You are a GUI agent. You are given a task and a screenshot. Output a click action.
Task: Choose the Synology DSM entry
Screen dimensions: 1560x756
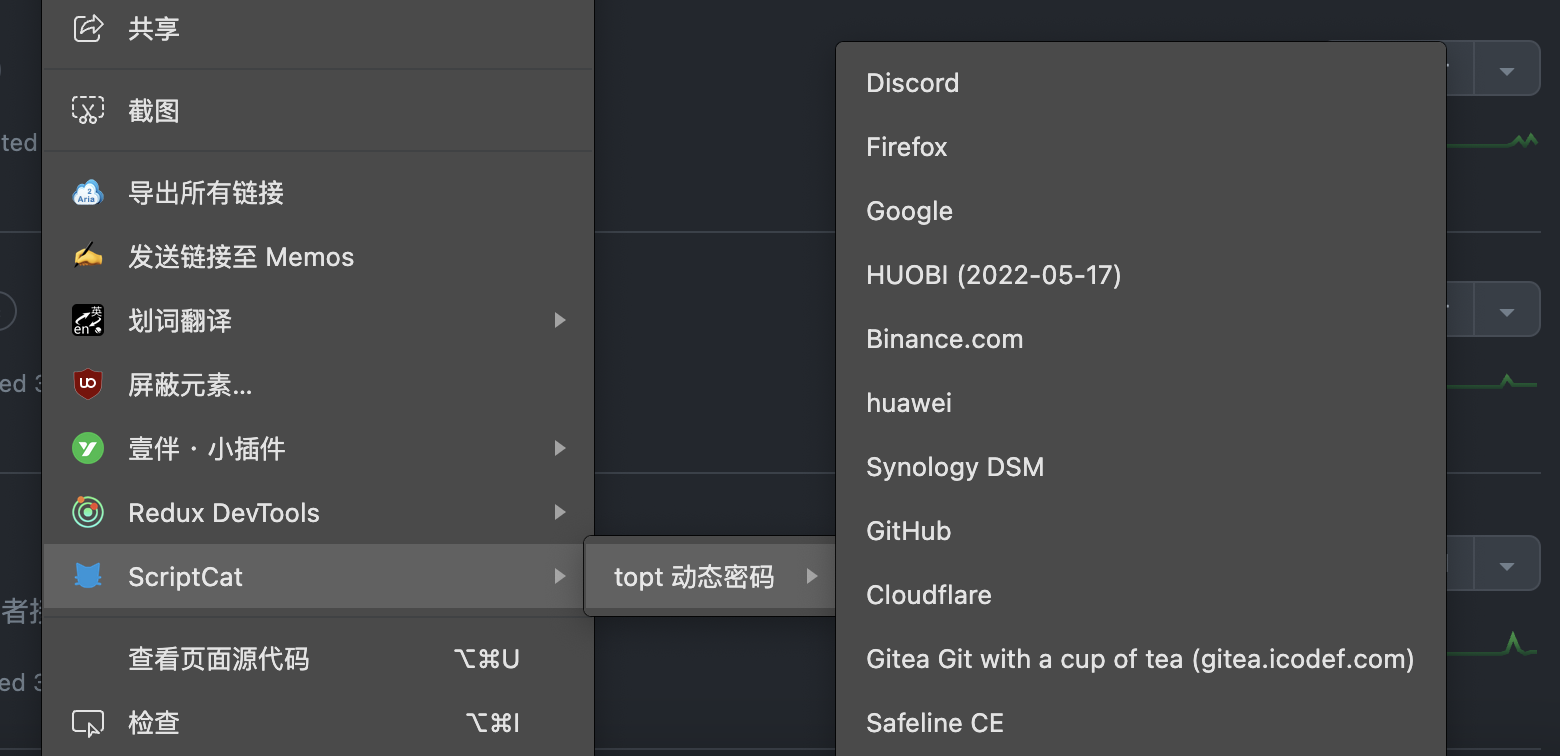coord(955,467)
